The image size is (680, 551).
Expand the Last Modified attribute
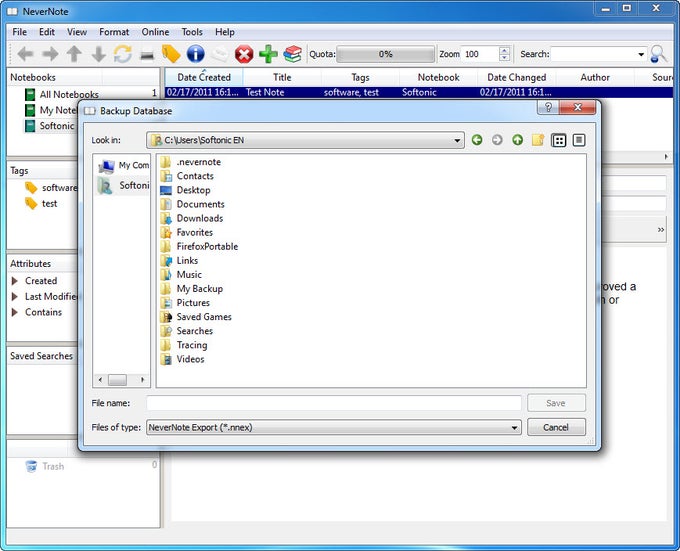[x=14, y=297]
